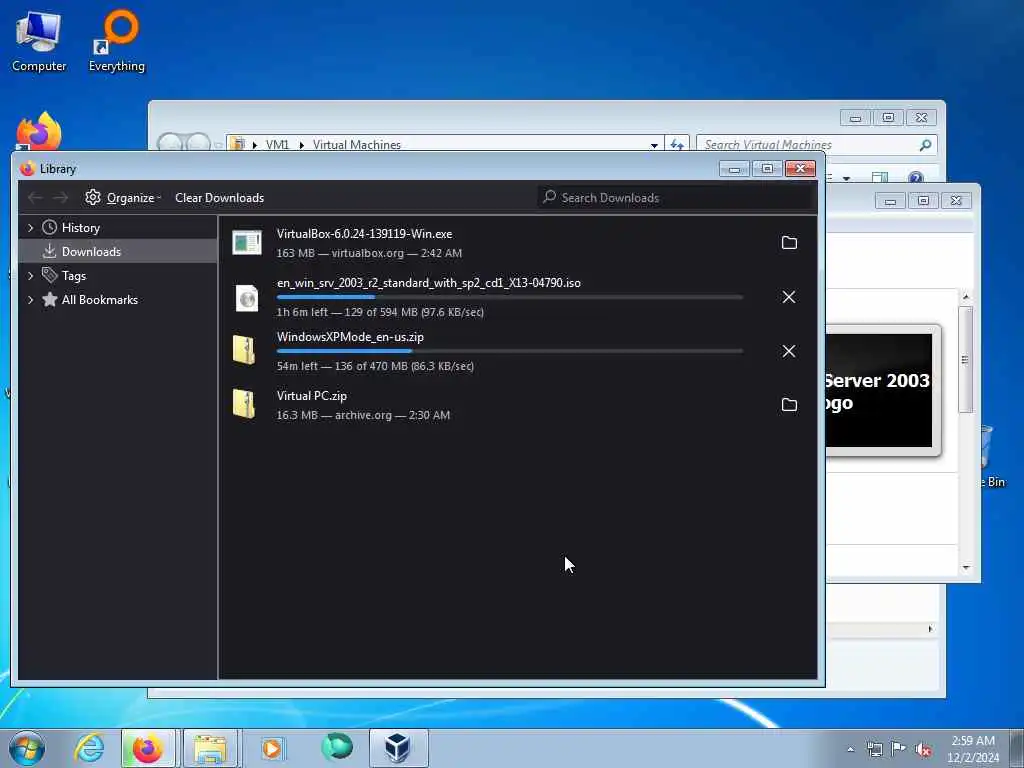Image resolution: width=1024 pixels, height=768 pixels.
Task: Click horizontal scrollbar right arrow in Explorer
Action: coord(930,629)
